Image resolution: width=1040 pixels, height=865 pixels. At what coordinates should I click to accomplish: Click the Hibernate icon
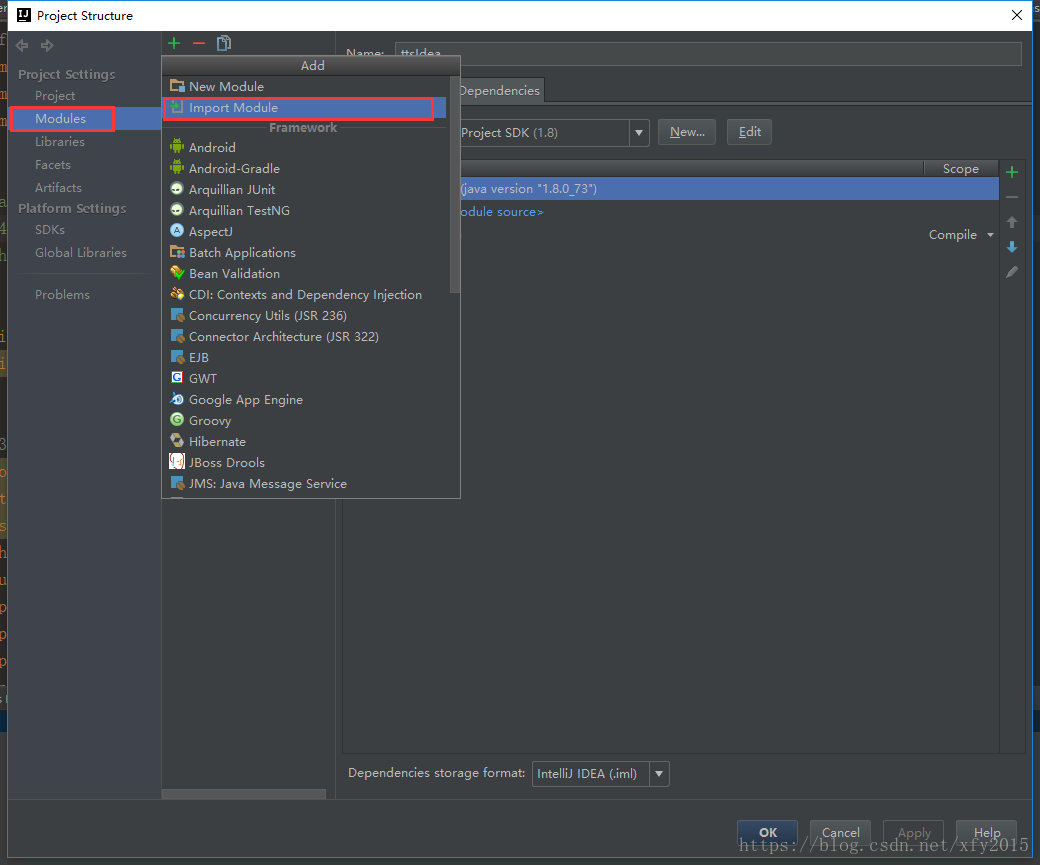[x=176, y=440]
